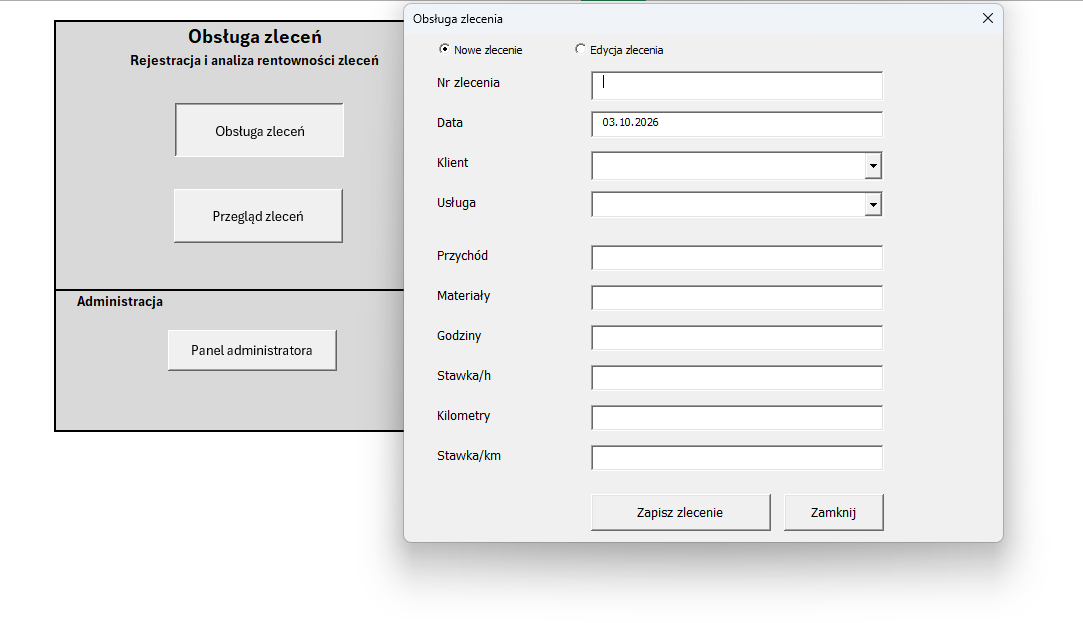
Task: Click the Data field showing 03.10.2026
Action: pyautogui.click(x=737, y=124)
